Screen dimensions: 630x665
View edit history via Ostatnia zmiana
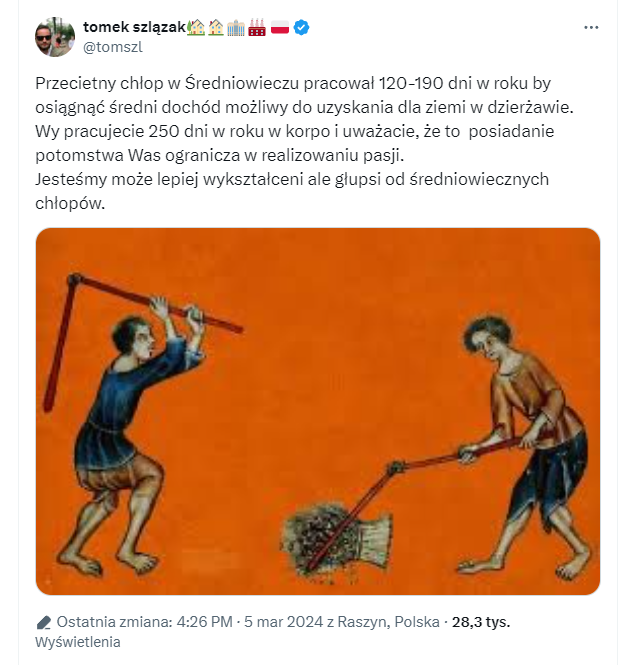115,622
